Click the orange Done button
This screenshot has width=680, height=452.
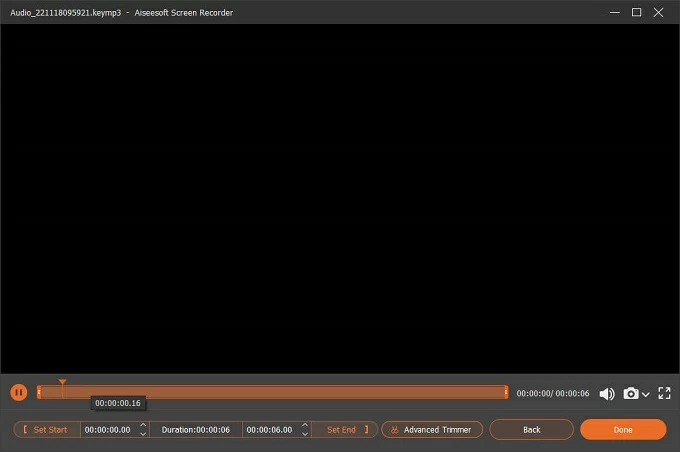tap(622, 430)
